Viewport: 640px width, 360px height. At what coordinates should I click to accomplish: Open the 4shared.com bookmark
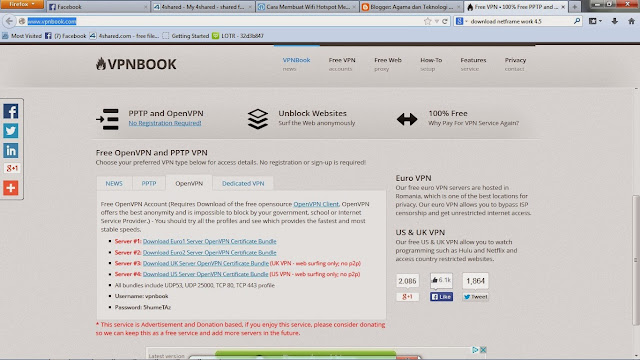124,36
